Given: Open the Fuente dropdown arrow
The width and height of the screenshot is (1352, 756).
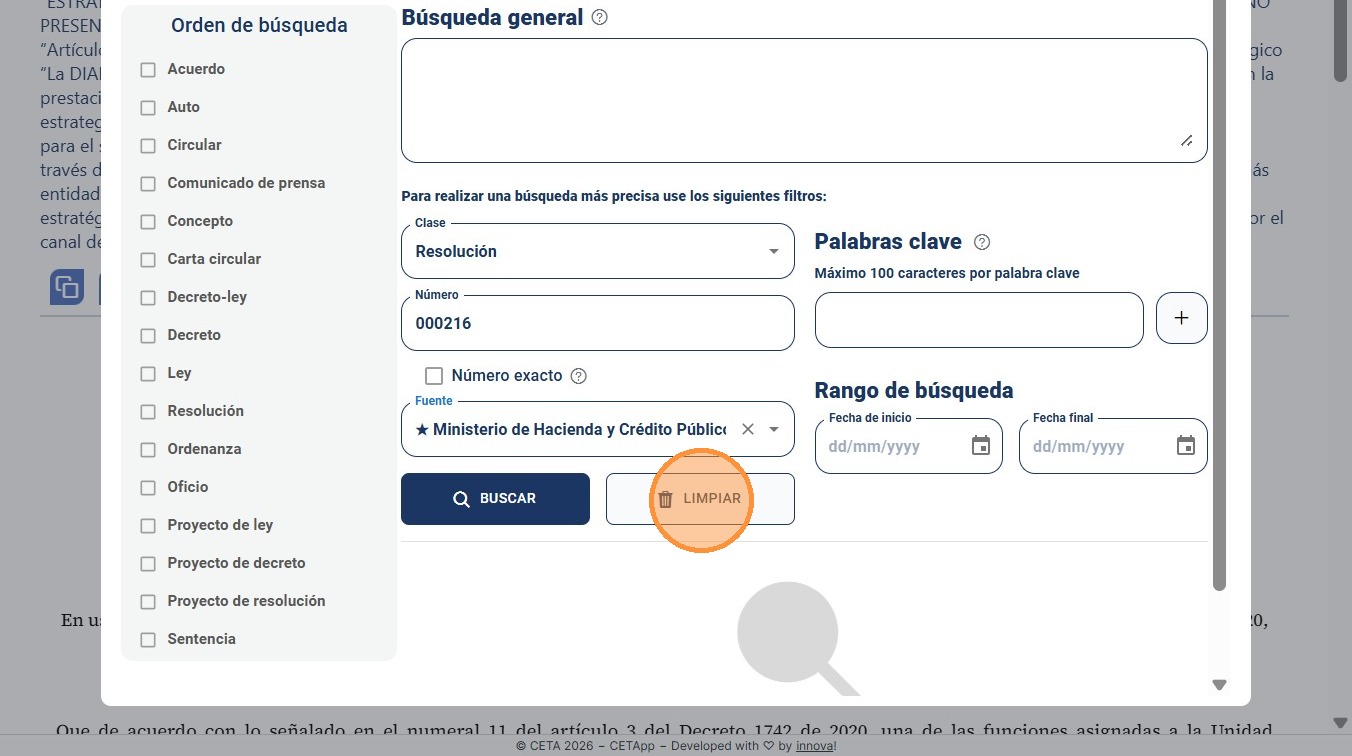Looking at the screenshot, I should (x=773, y=429).
